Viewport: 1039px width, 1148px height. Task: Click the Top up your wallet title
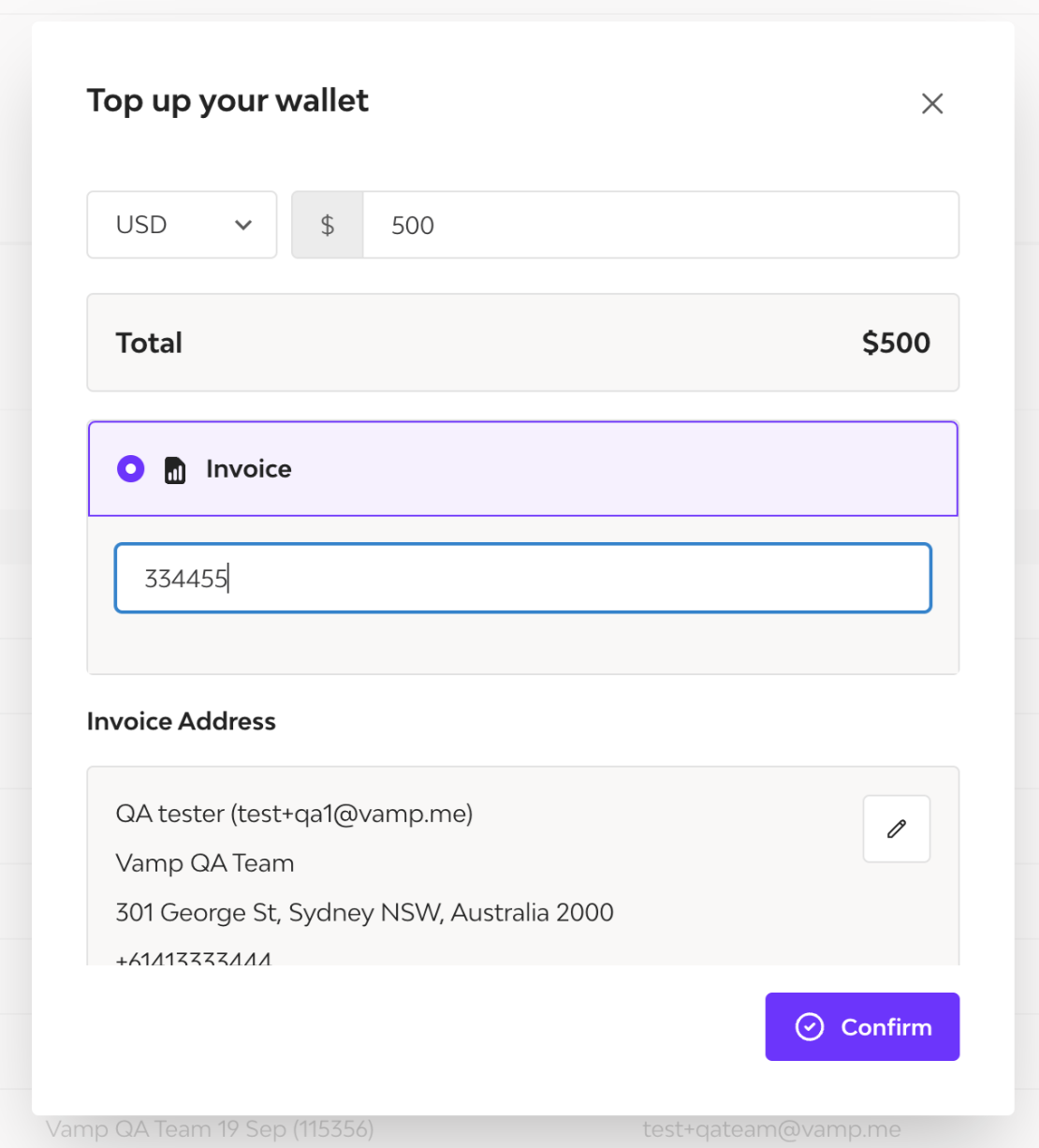click(x=227, y=100)
